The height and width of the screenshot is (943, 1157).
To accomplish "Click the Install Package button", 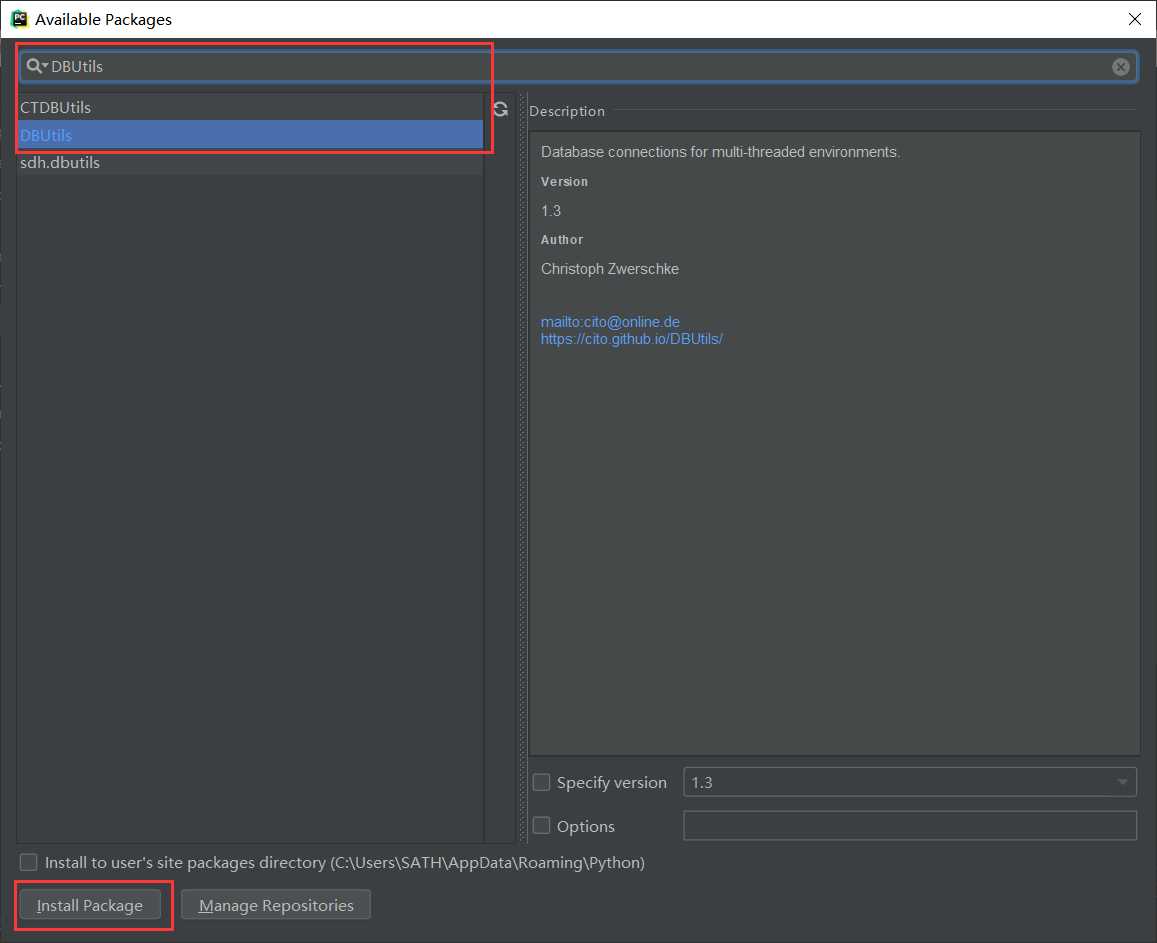I will (90, 905).
